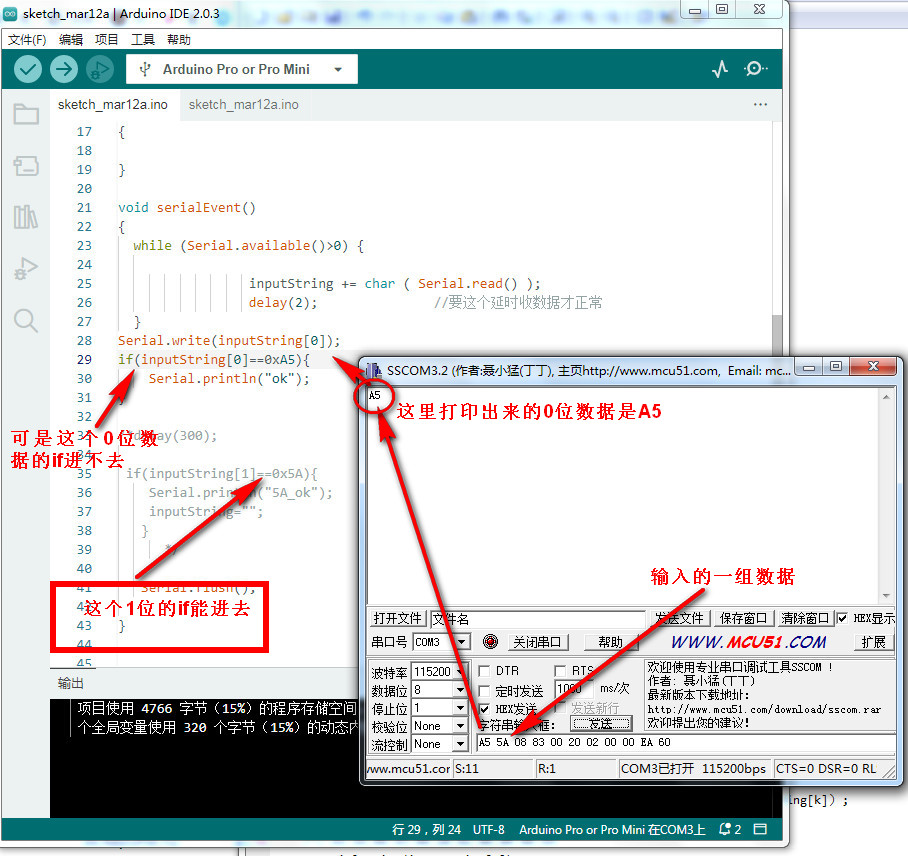The image size is (908, 856).
Task: Click line number 29 in the gutter
Action: [85, 360]
